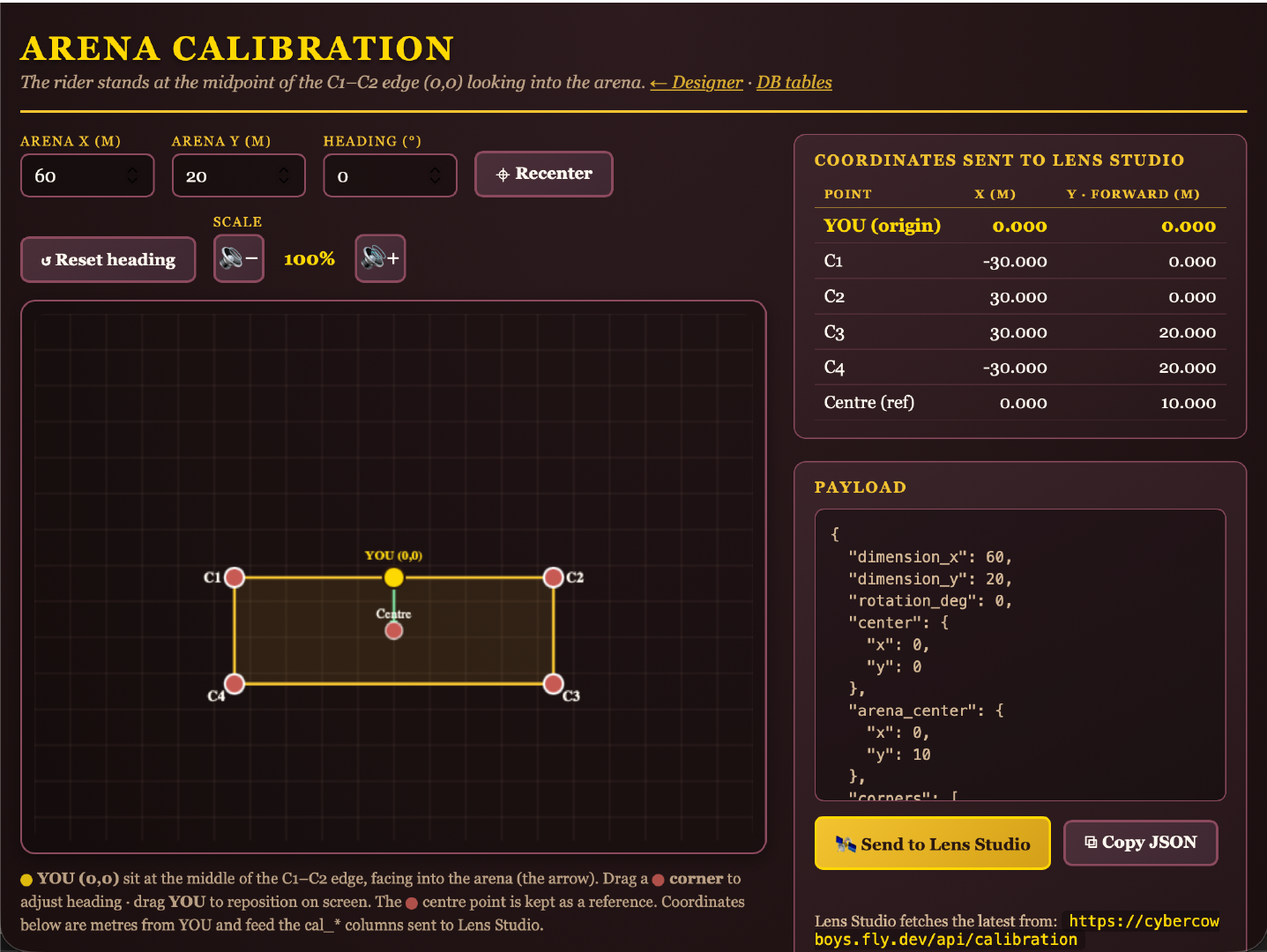Click the yellow YOU origin marker
Screen dimensions: 1267x952
(394, 577)
